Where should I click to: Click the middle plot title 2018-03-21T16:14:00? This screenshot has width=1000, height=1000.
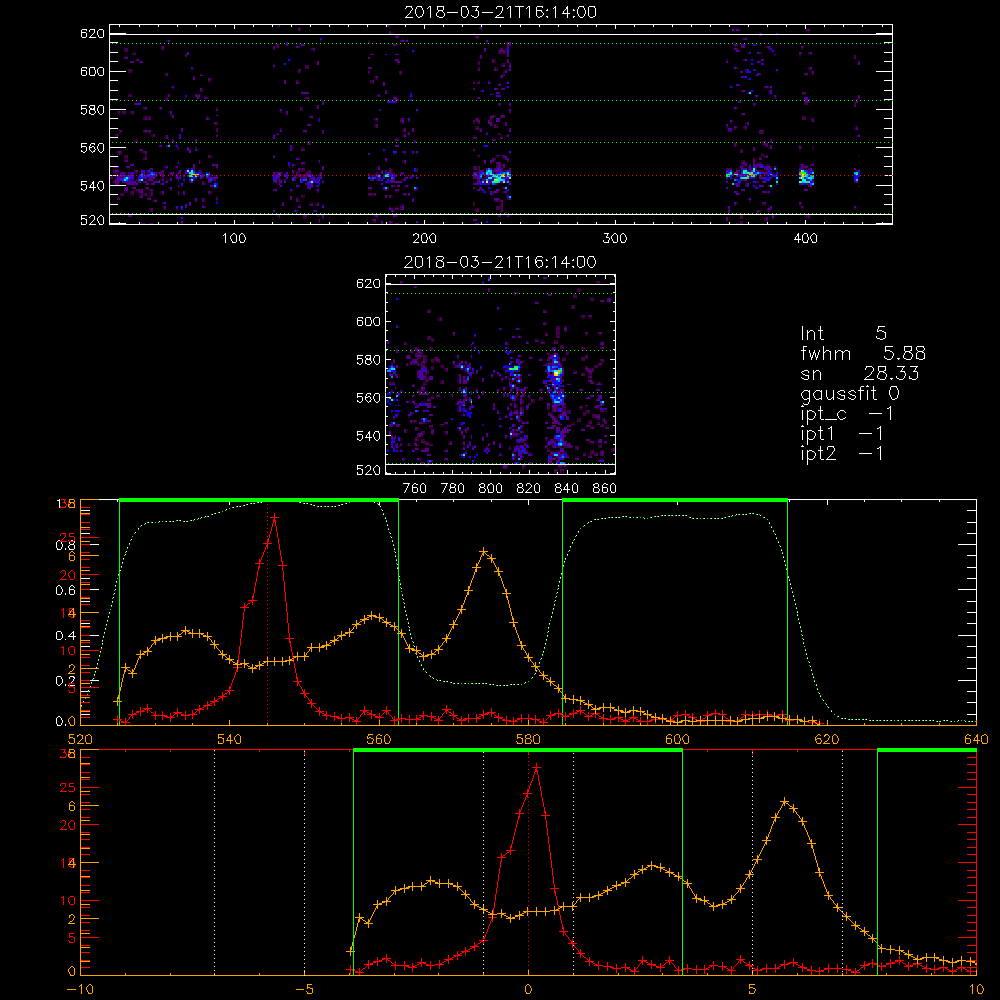[500, 262]
